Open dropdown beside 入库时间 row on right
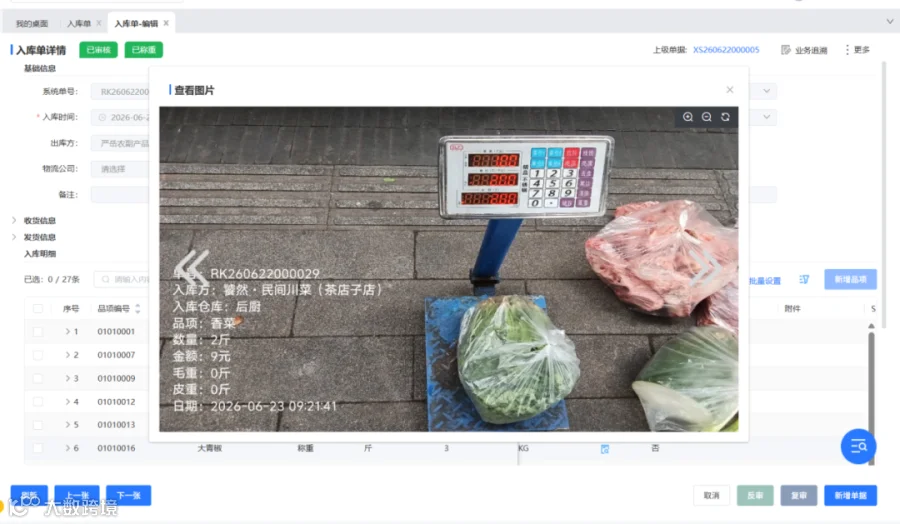The width and height of the screenshot is (900, 524). pyautogui.click(x=766, y=117)
